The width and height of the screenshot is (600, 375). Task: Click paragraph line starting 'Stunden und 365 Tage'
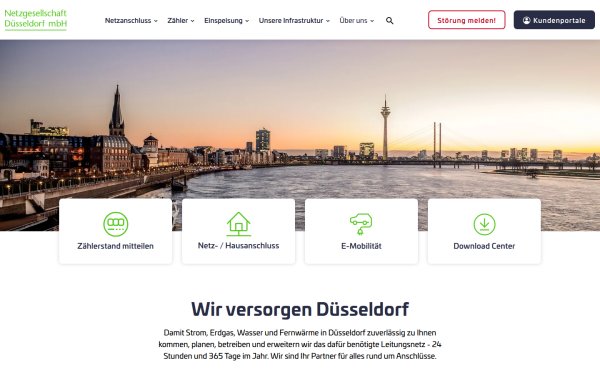tap(300, 356)
